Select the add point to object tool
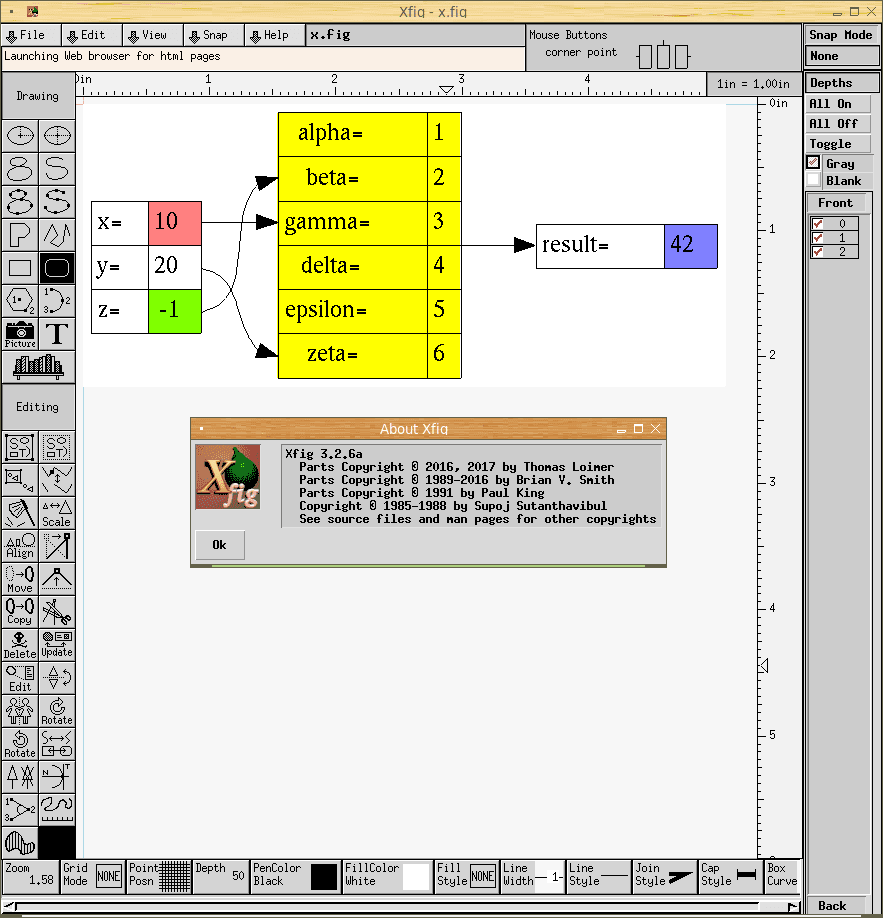 pyautogui.click(x=57, y=579)
